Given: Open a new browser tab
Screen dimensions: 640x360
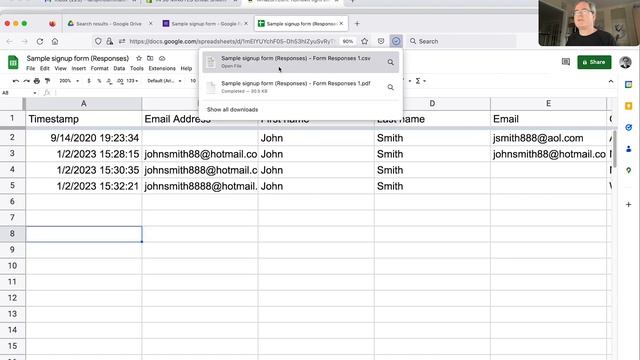Looking at the screenshot, I should click(357, 24).
